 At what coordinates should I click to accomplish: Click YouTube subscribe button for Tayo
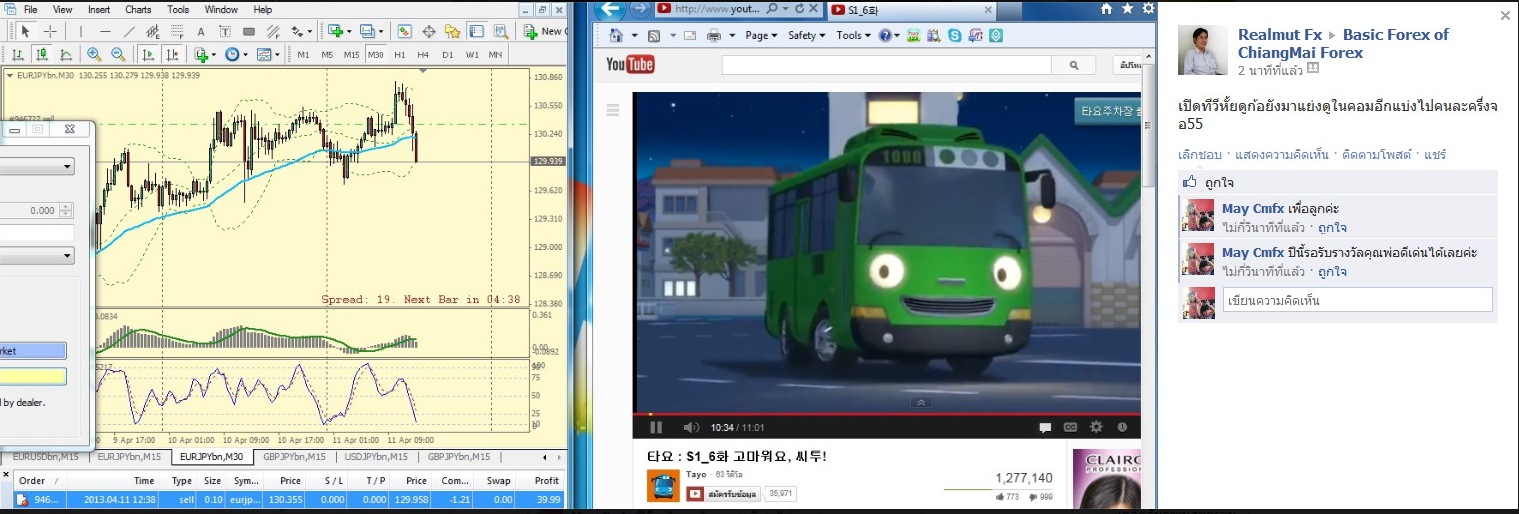723,493
